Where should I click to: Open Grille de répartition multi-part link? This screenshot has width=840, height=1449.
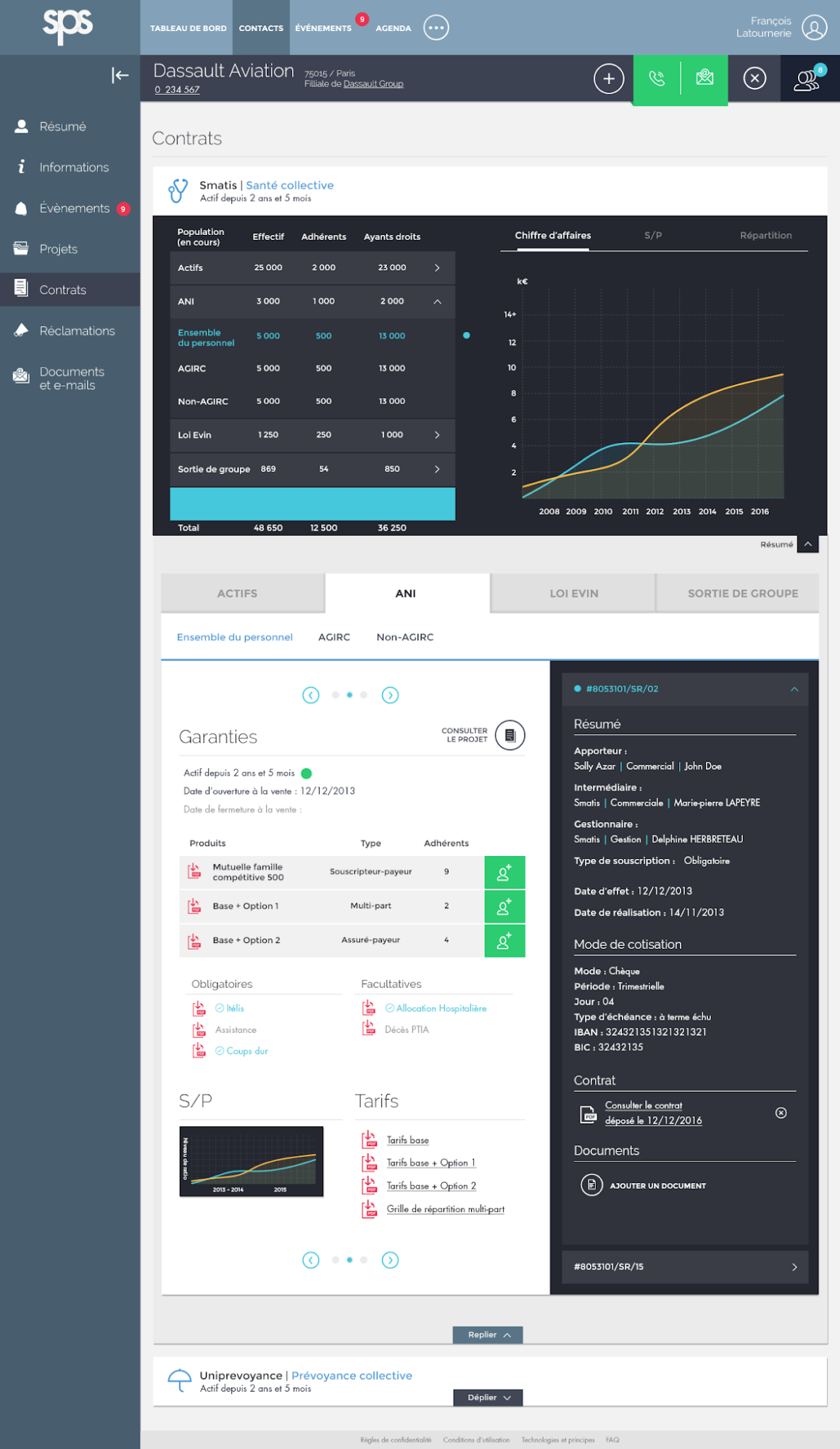(446, 1209)
